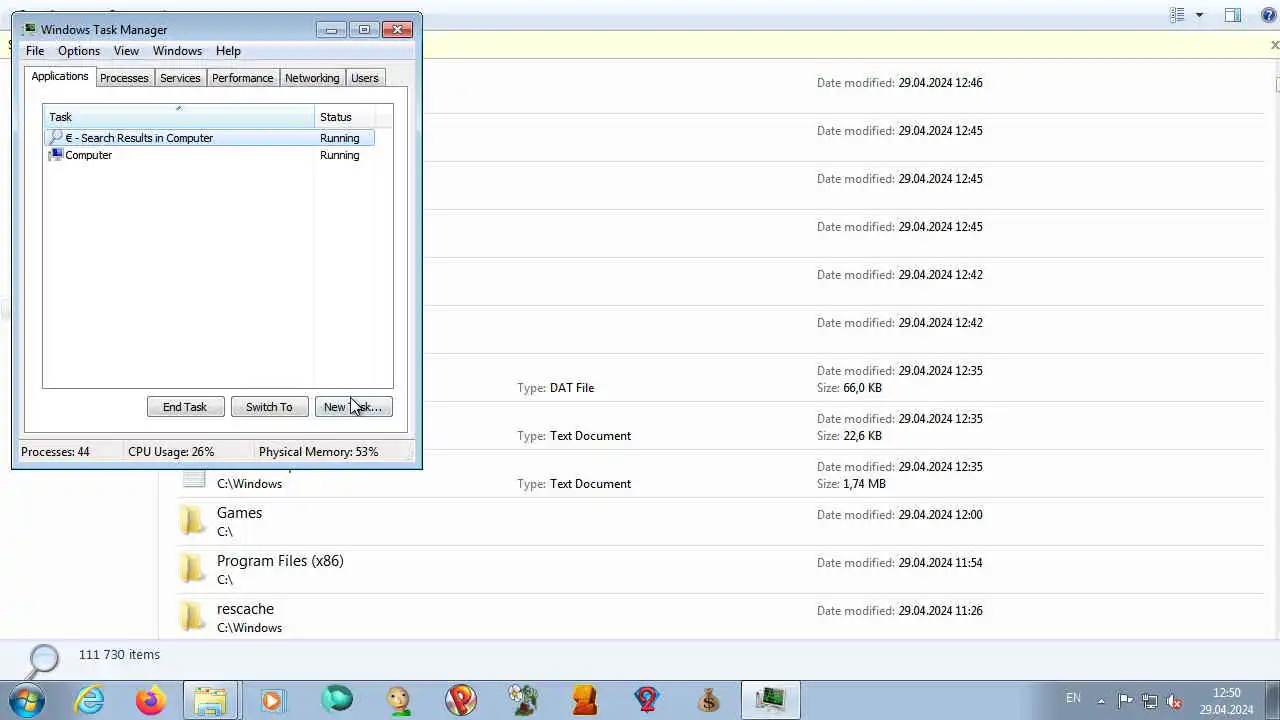Open Firefox from the taskbar
The height and width of the screenshot is (720, 1280).
(x=151, y=700)
